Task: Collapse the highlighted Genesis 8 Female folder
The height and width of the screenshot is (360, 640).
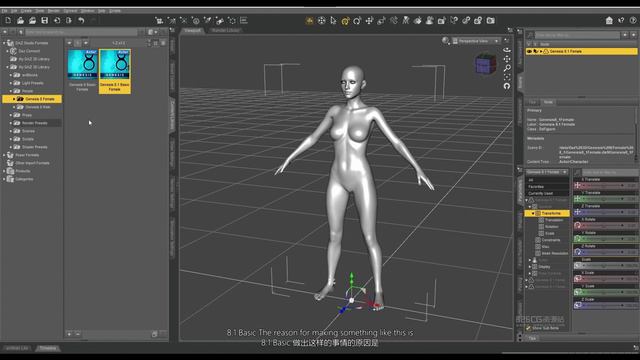Action: click(x=14, y=99)
